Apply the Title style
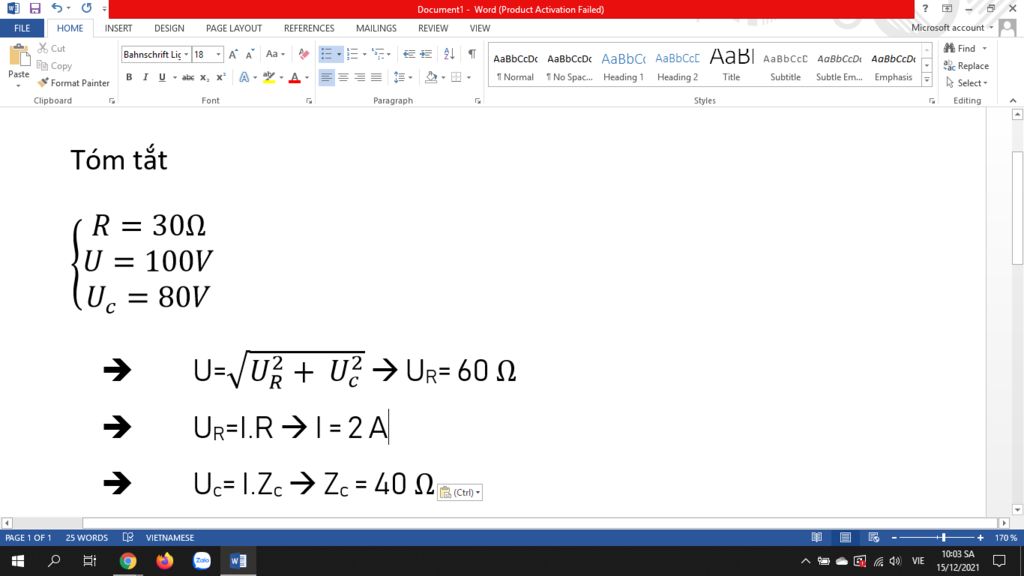Image resolution: width=1024 pixels, height=576 pixels. (x=731, y=66)
